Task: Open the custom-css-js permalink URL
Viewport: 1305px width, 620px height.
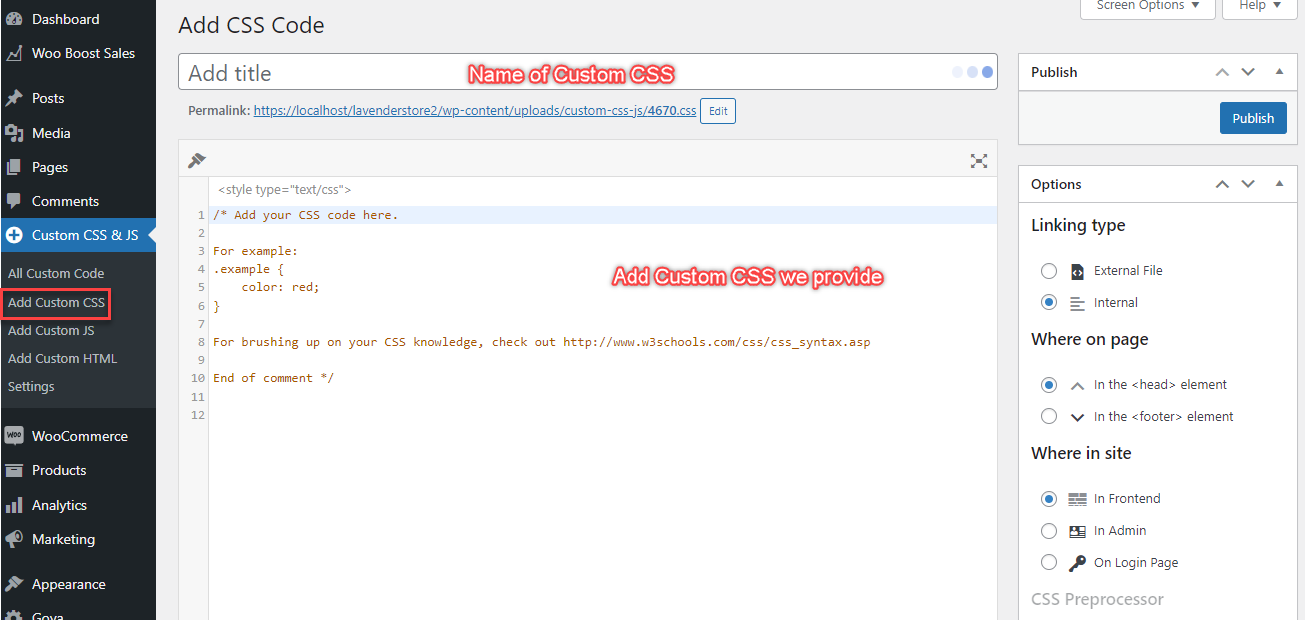Action: tap(475, 111)
